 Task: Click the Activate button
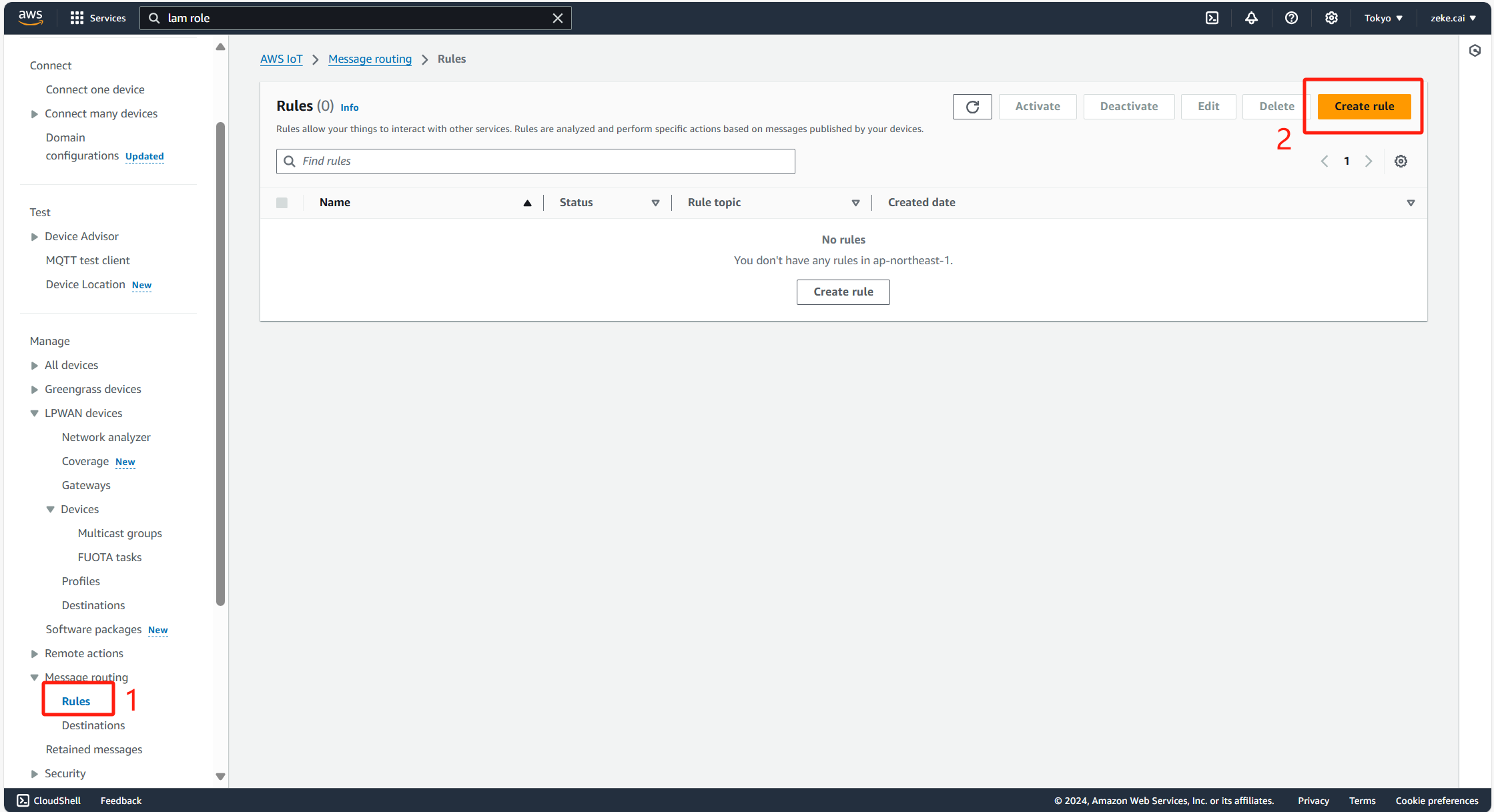point(1037,106)
